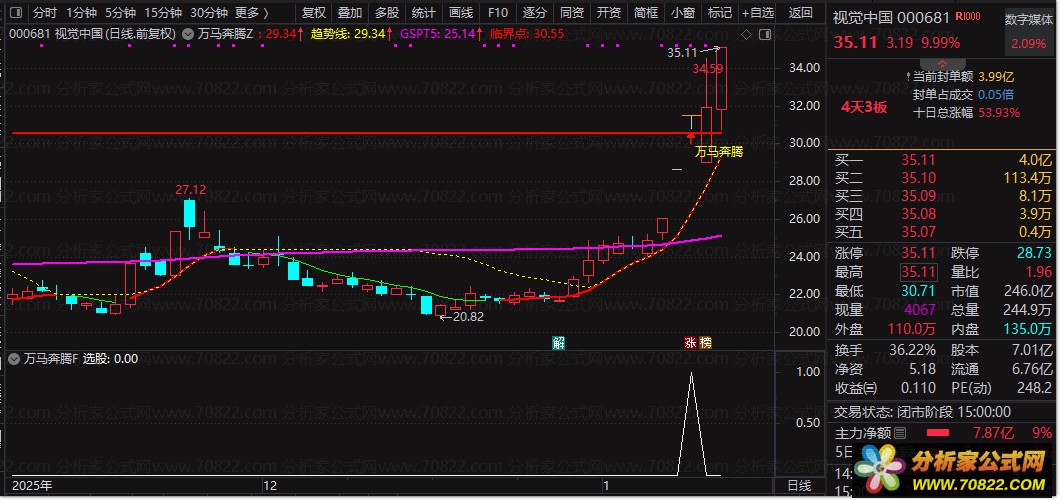Click the PE(动) value 248.2
Screen dimensions: 1062x501
point(1035,388)
